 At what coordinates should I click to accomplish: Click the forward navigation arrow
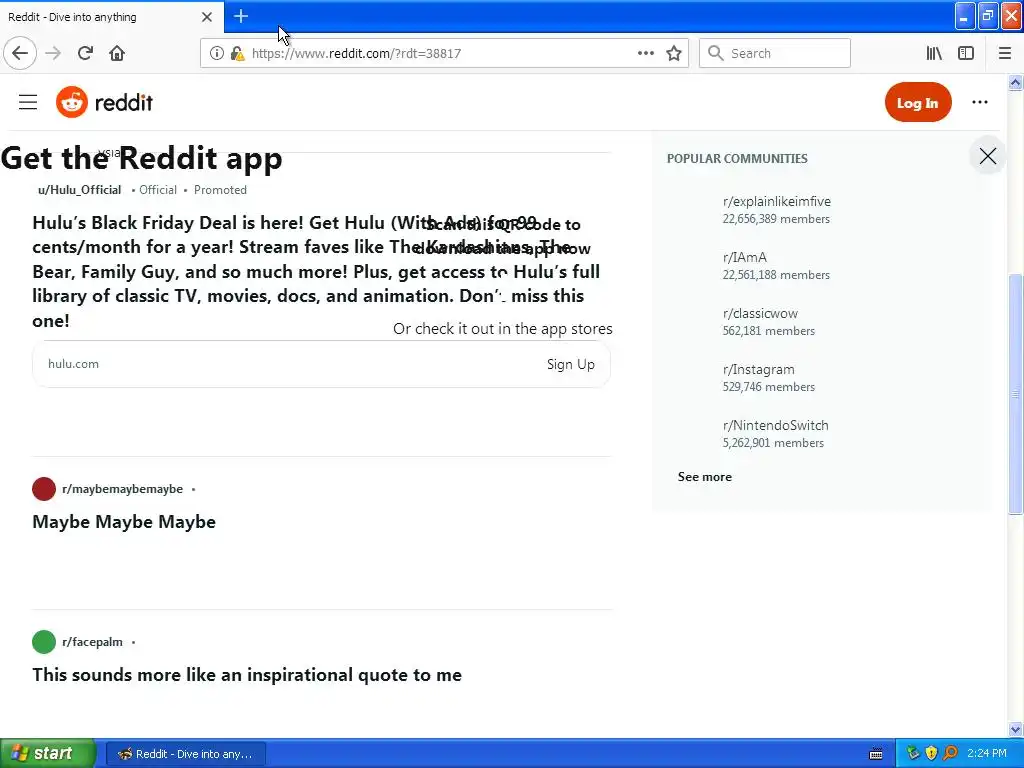point(53,54)
